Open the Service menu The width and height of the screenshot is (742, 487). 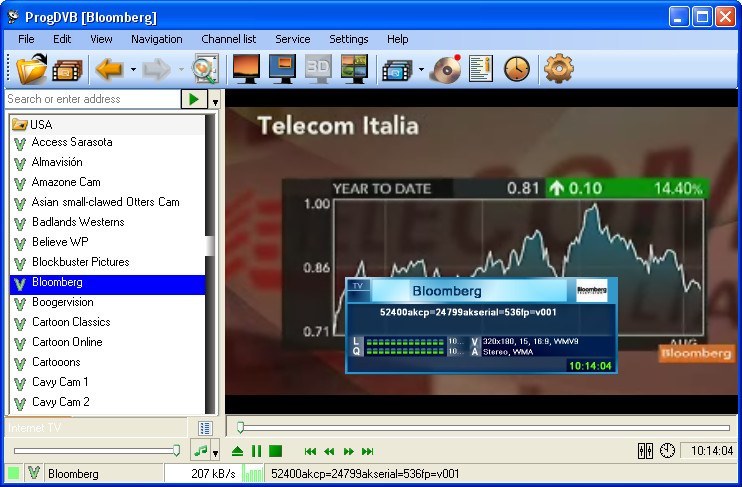click(x=292, y=39)
